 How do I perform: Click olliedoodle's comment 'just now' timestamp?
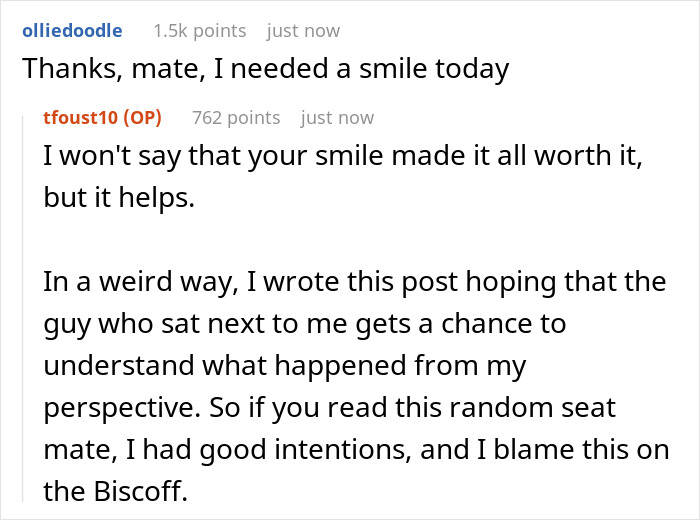pyautogui.click(x=305, y=30)
